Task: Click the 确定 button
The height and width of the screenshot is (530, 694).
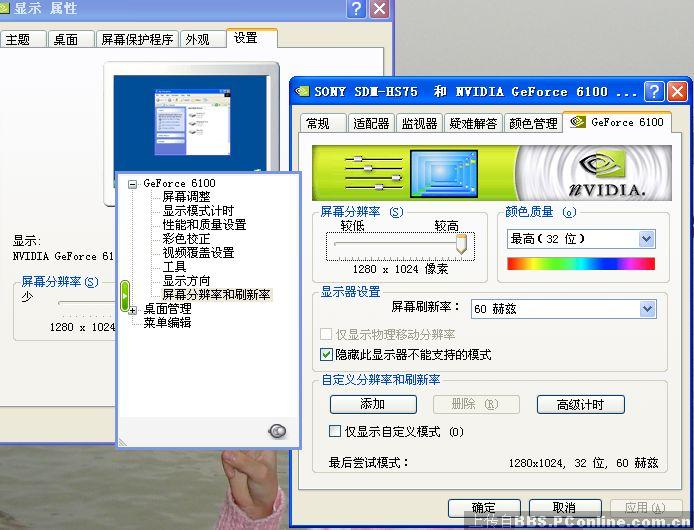Action: pos(484,507)
